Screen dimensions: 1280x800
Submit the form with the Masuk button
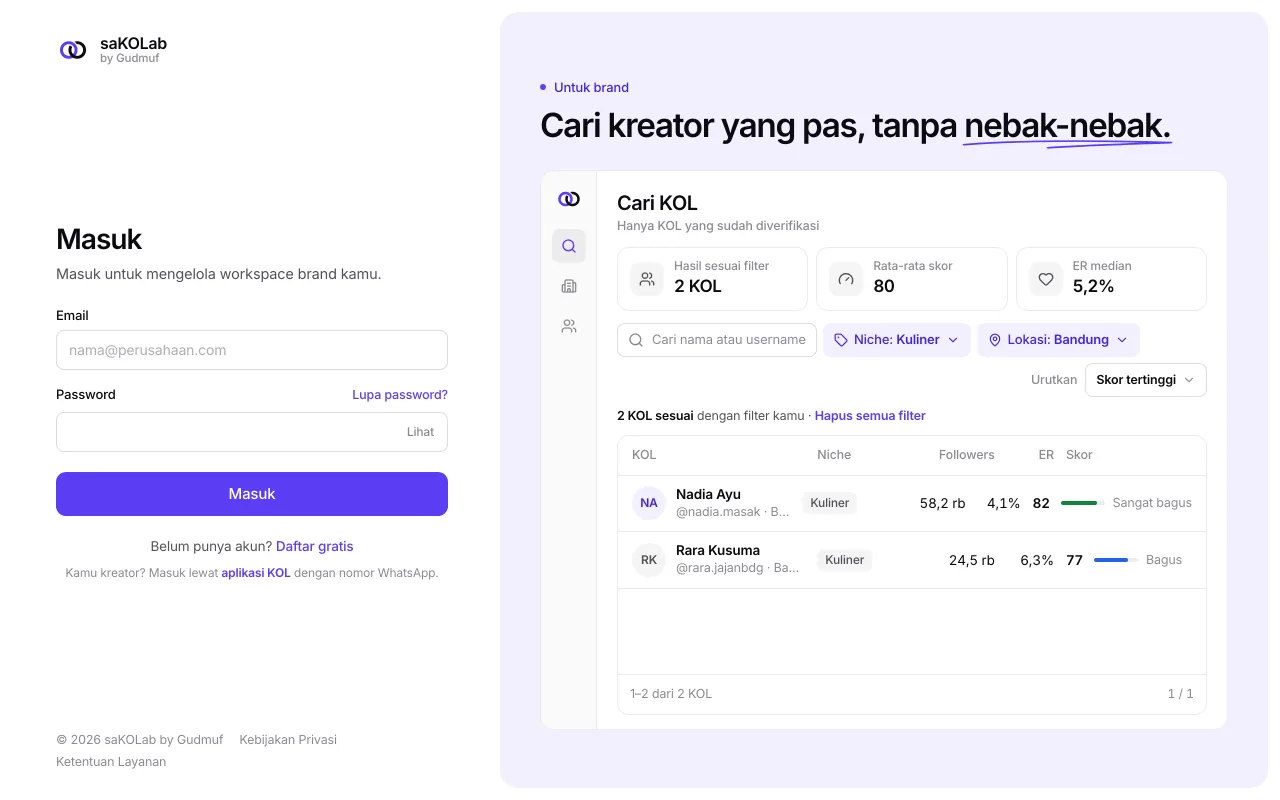pos(252,494)
